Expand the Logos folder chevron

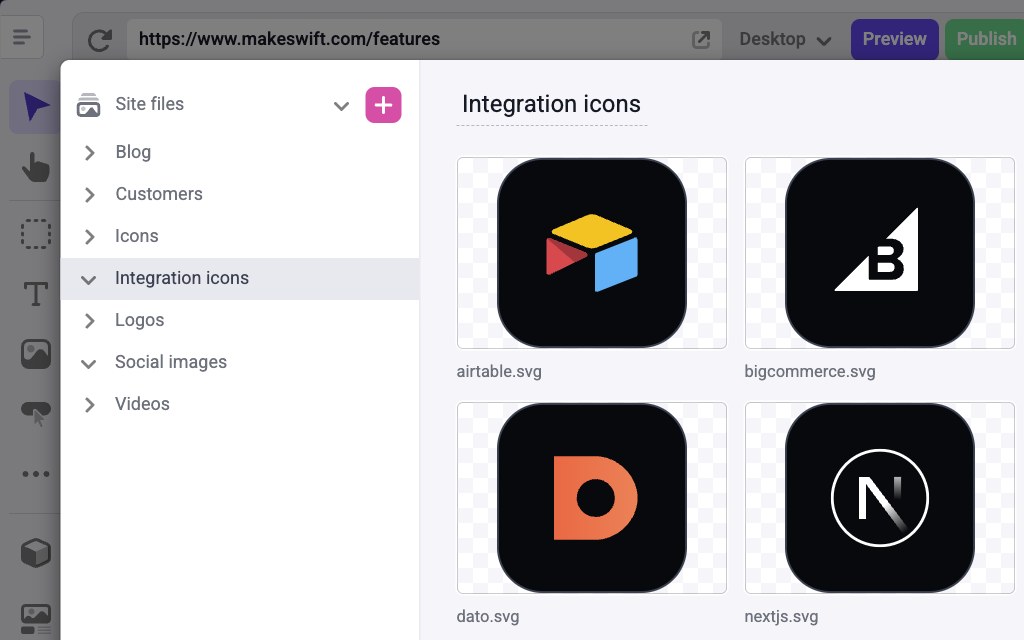pyautogui.click(x=89, y=321)
